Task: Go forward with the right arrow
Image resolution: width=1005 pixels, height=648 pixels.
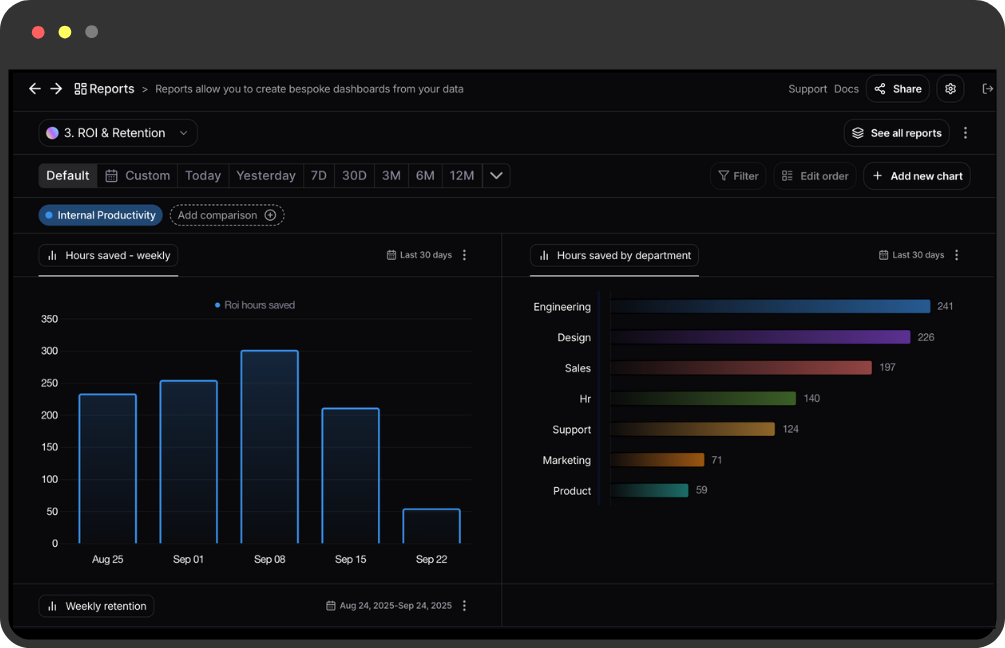Action: 56,88
